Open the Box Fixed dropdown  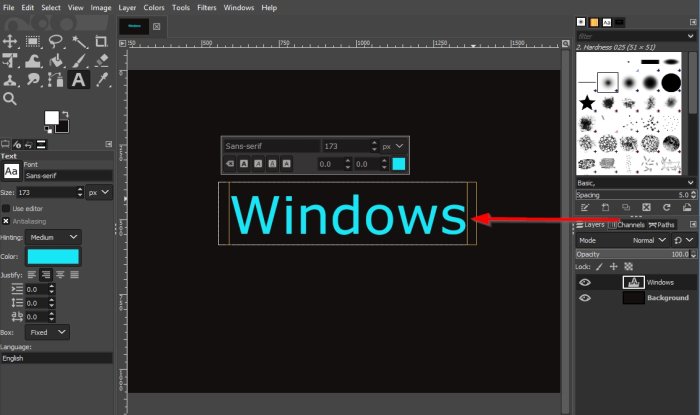pos(47,332)
